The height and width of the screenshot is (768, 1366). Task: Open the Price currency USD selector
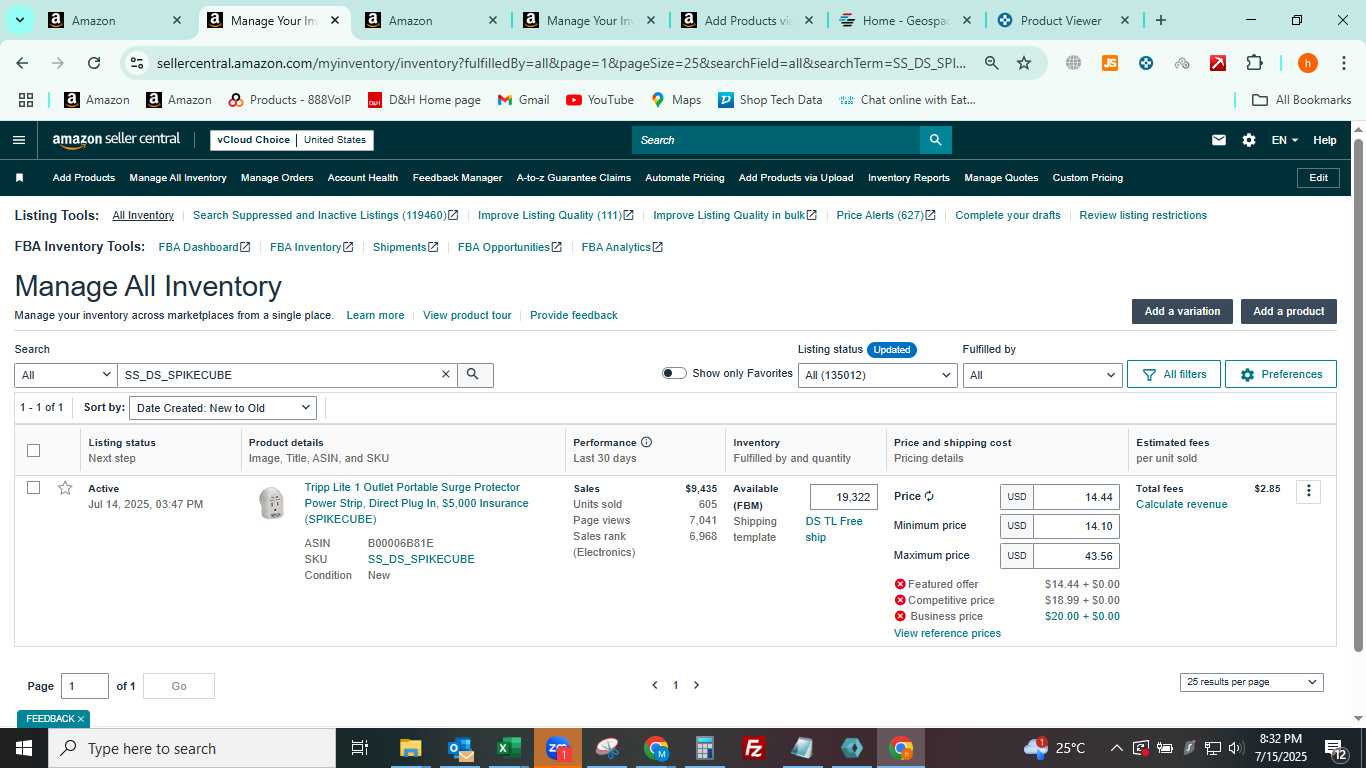(1017, 497)
